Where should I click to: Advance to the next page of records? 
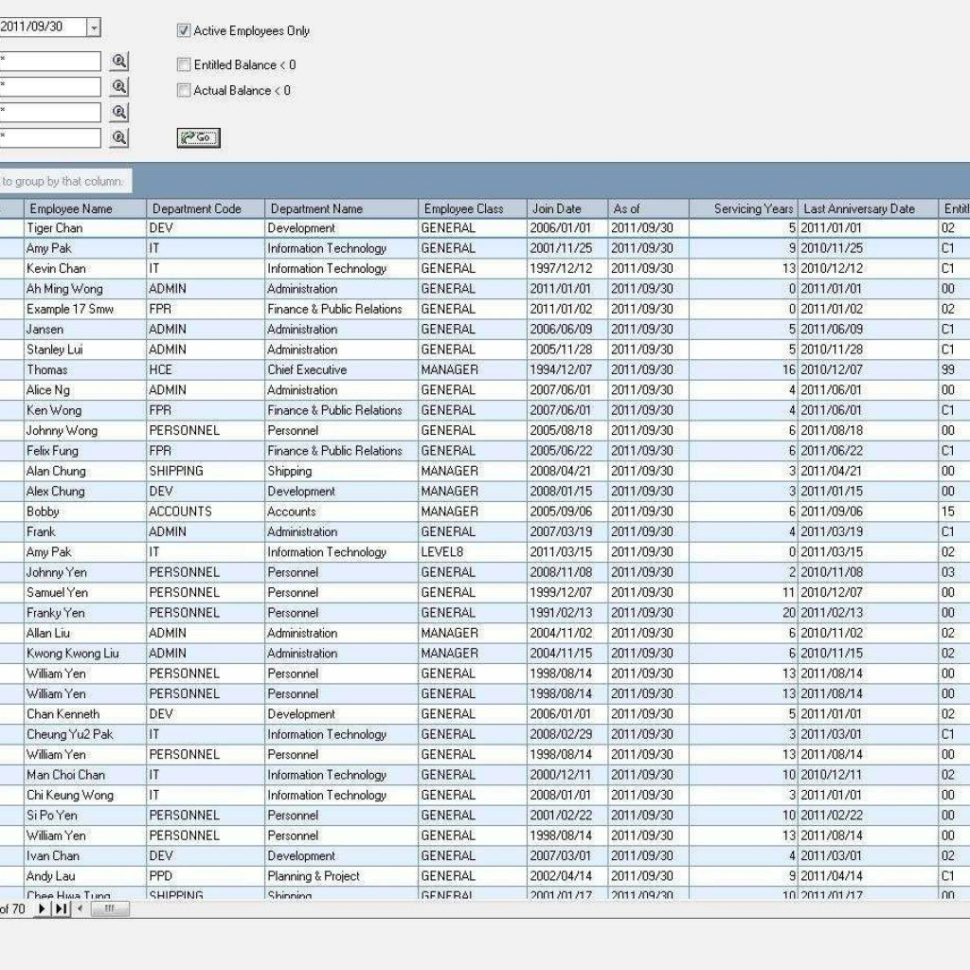pyautogui.click(x=41, y=910)
